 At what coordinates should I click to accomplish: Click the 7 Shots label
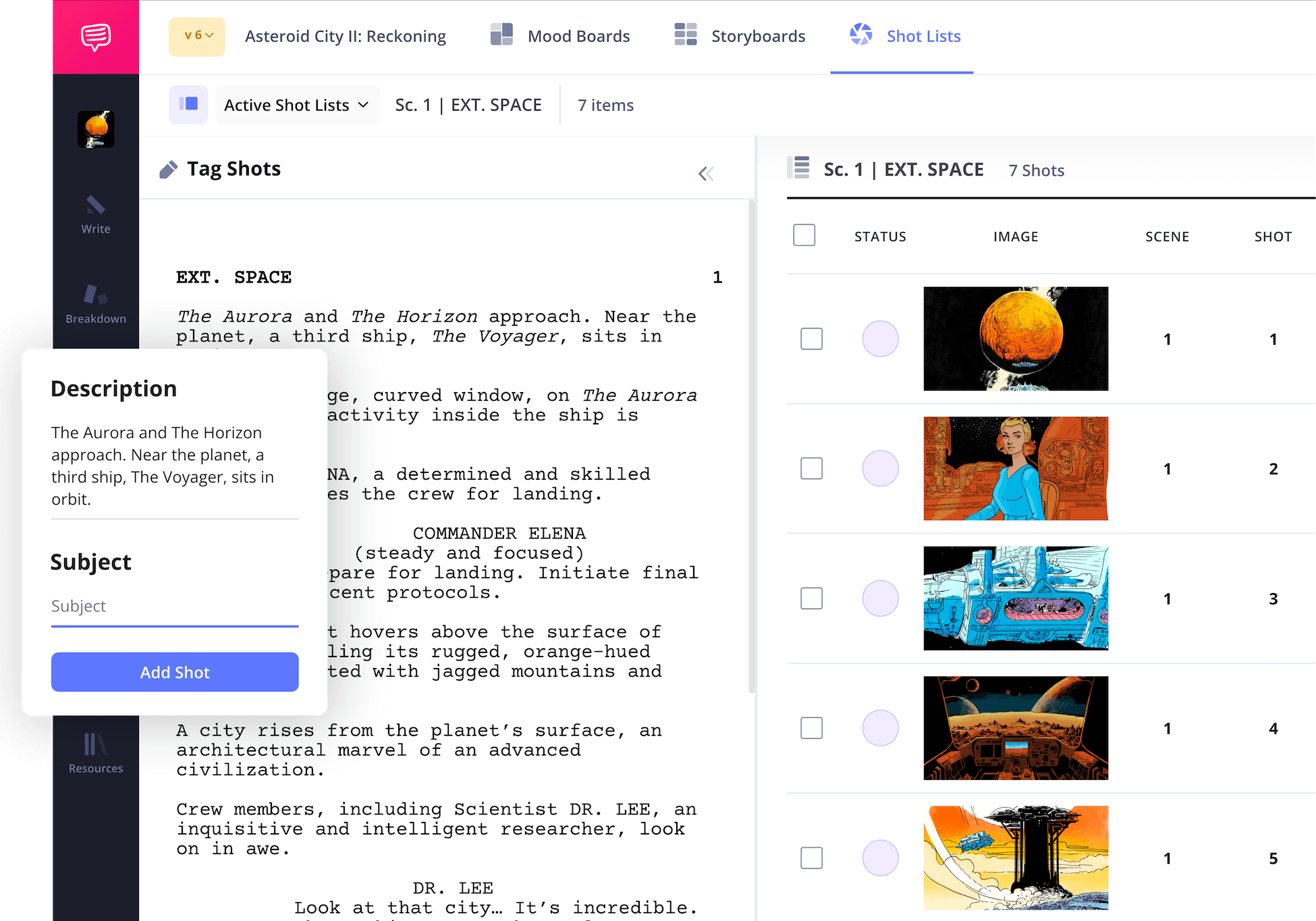coord(1036,171)
